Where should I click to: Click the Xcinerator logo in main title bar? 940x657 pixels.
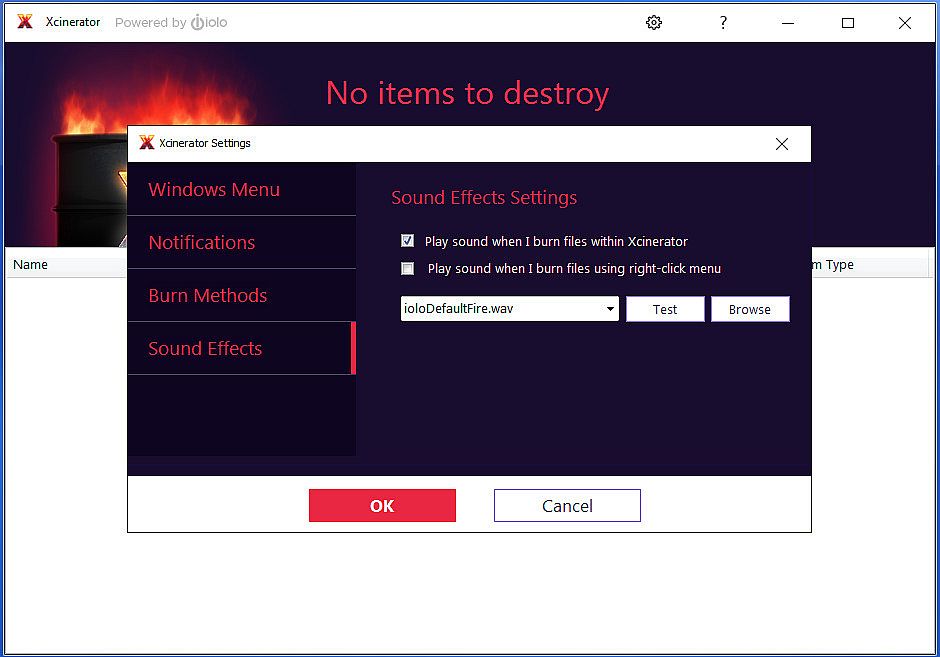[x=25, y=22]
